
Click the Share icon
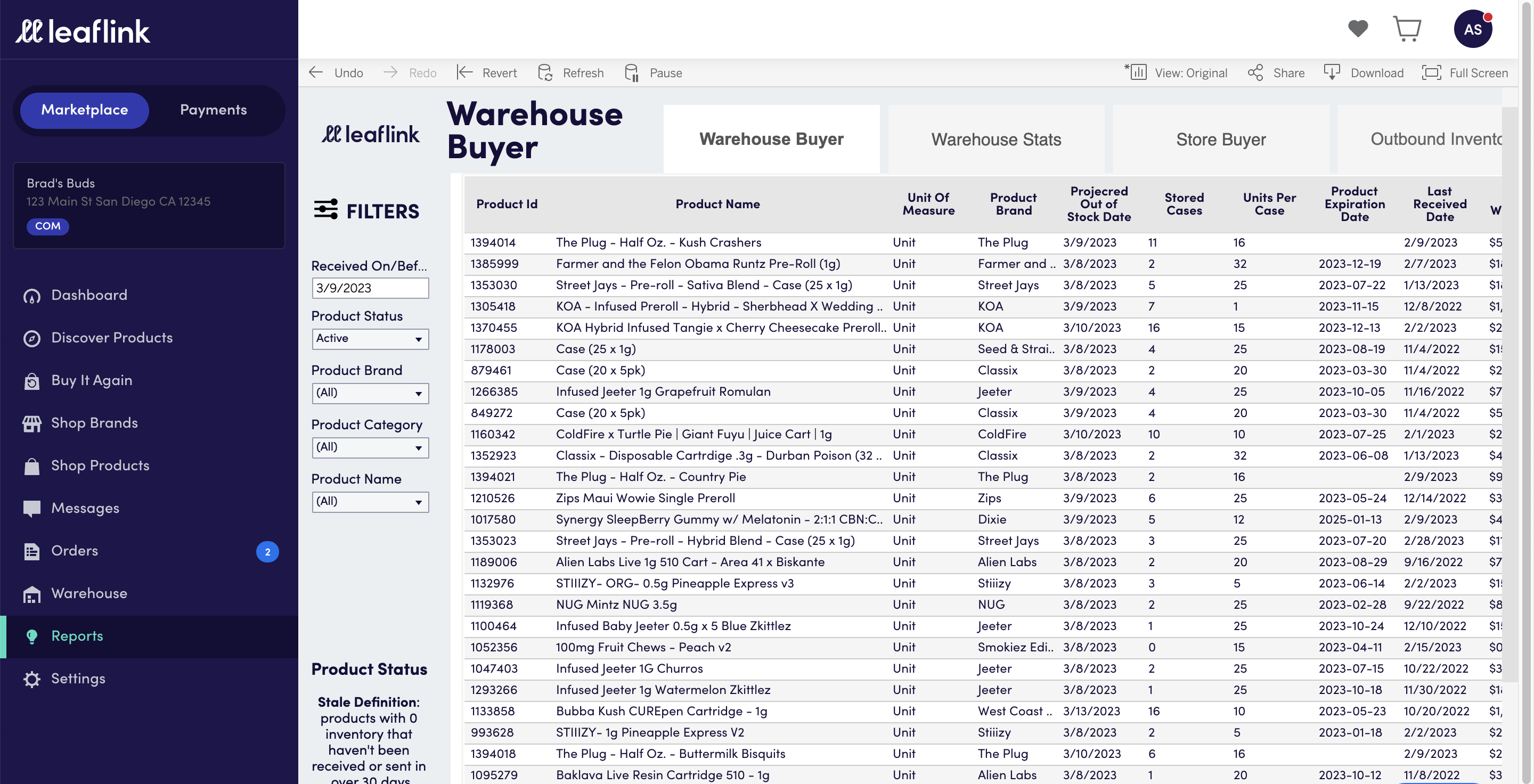(x=1255, y=72)
